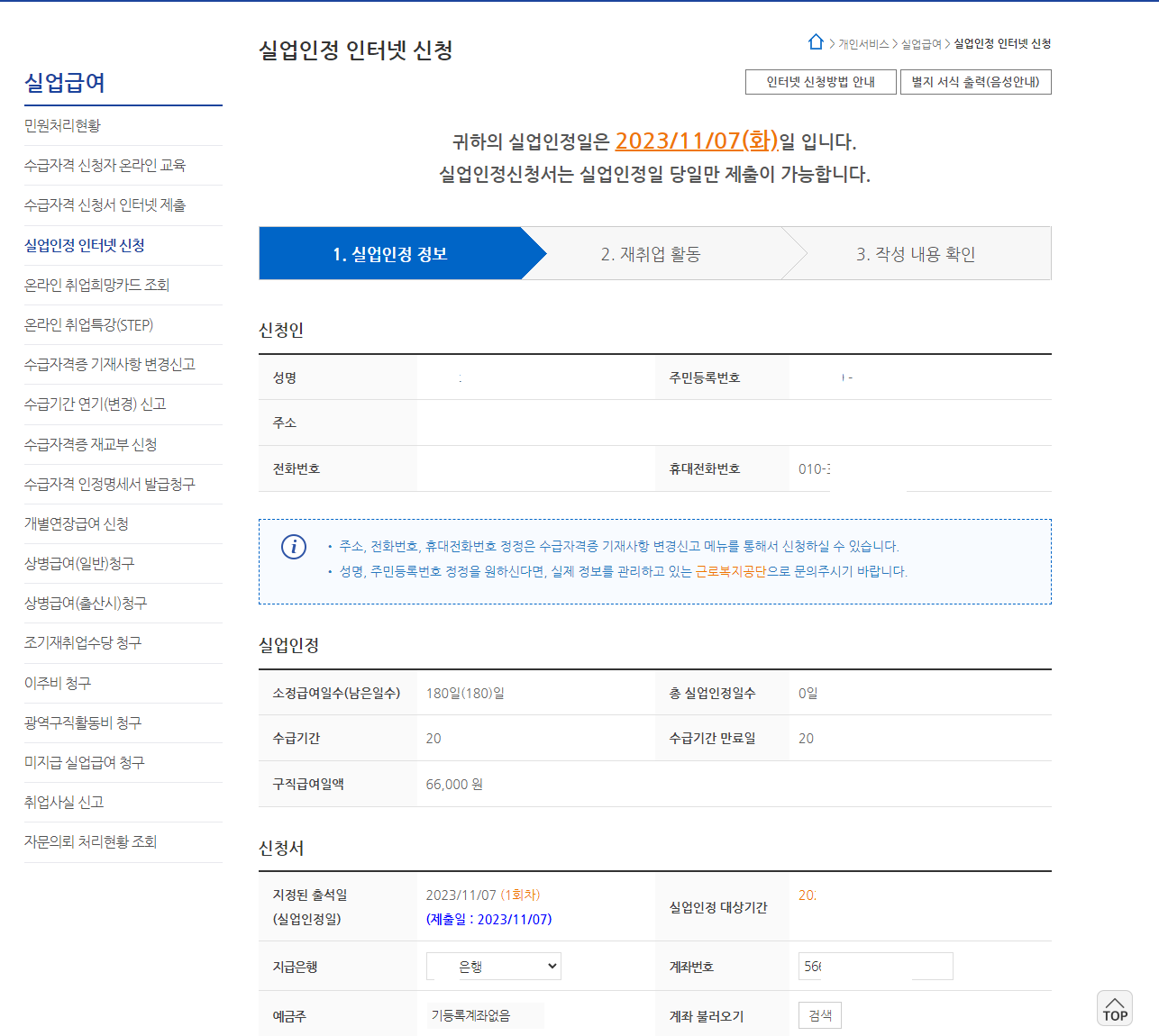1159x1036 pixels.
Task: Click the 예금주 field showing 기등록계좌없음
Action: click(x=486, y=1015)
